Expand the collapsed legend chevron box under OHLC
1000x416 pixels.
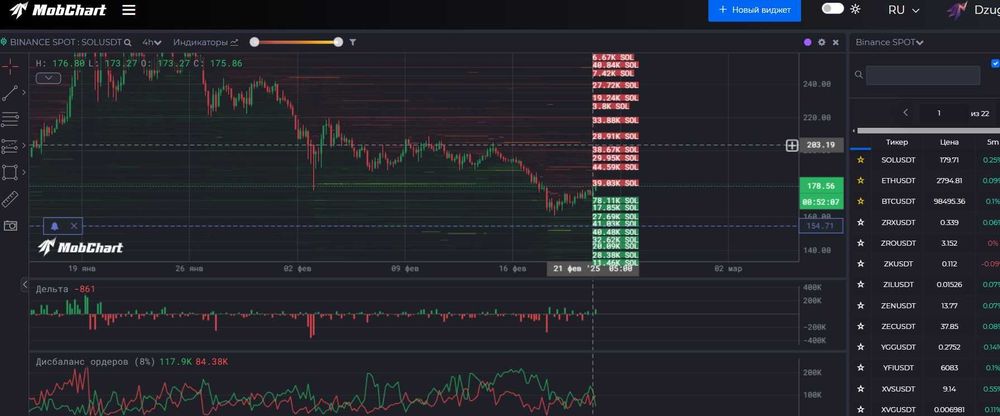pos(48,78)
